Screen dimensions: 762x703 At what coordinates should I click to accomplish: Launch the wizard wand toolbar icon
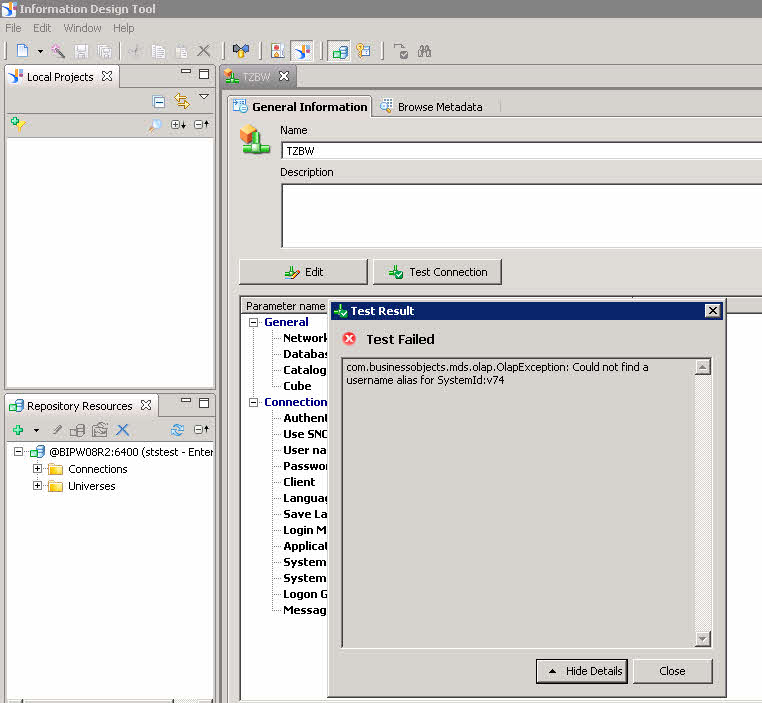pos(58,51)
